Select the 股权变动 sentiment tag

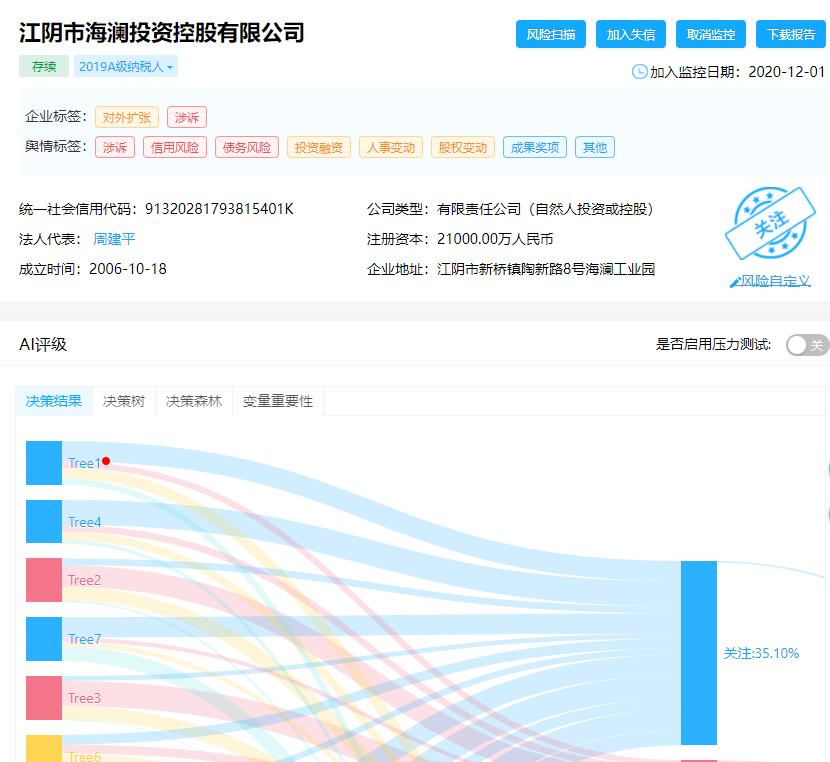462,147
